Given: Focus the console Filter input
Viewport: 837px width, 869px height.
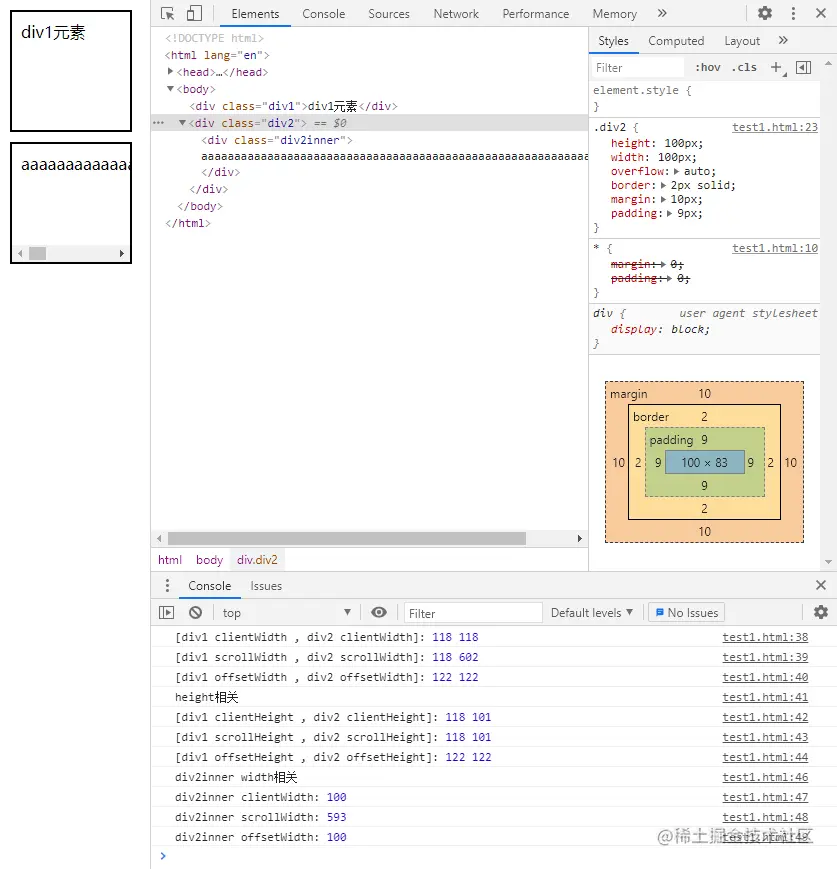Looking at the screenshot, I should tap(473, 613).
